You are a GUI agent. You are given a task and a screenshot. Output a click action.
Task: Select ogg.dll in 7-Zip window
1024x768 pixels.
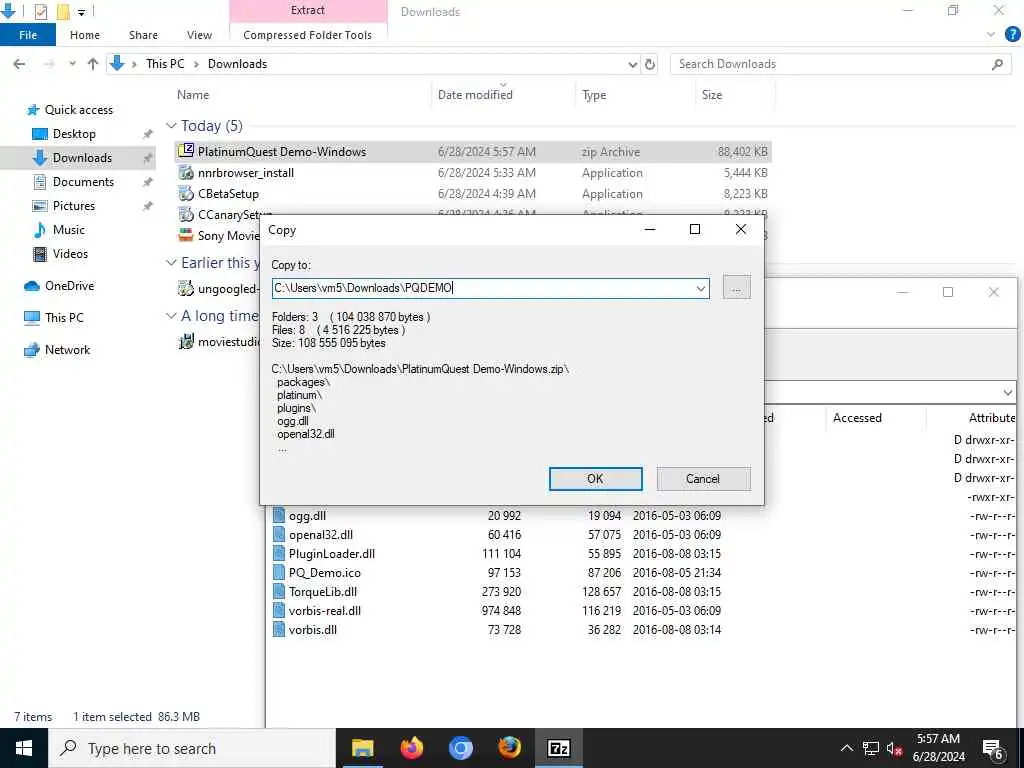tap(308, 516)
